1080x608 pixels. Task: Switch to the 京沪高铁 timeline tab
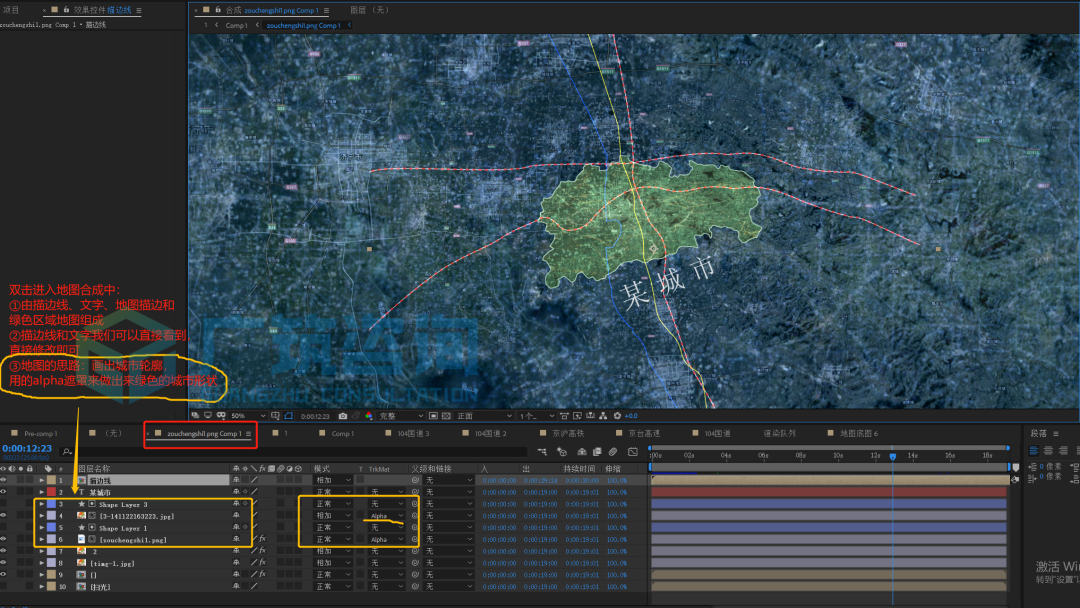[x=568, y=433]
